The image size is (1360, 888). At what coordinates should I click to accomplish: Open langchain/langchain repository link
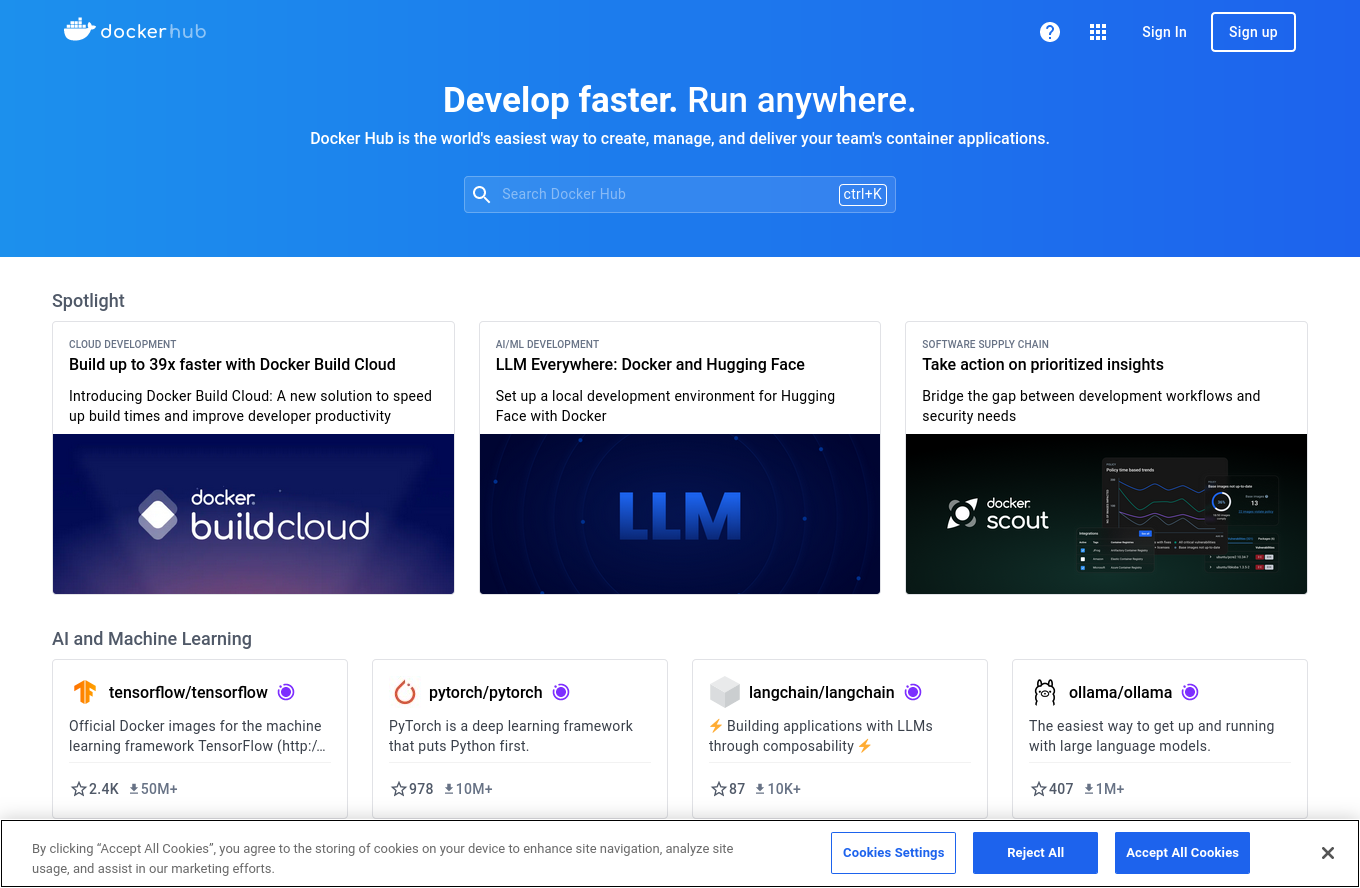(x=822, y=692)
